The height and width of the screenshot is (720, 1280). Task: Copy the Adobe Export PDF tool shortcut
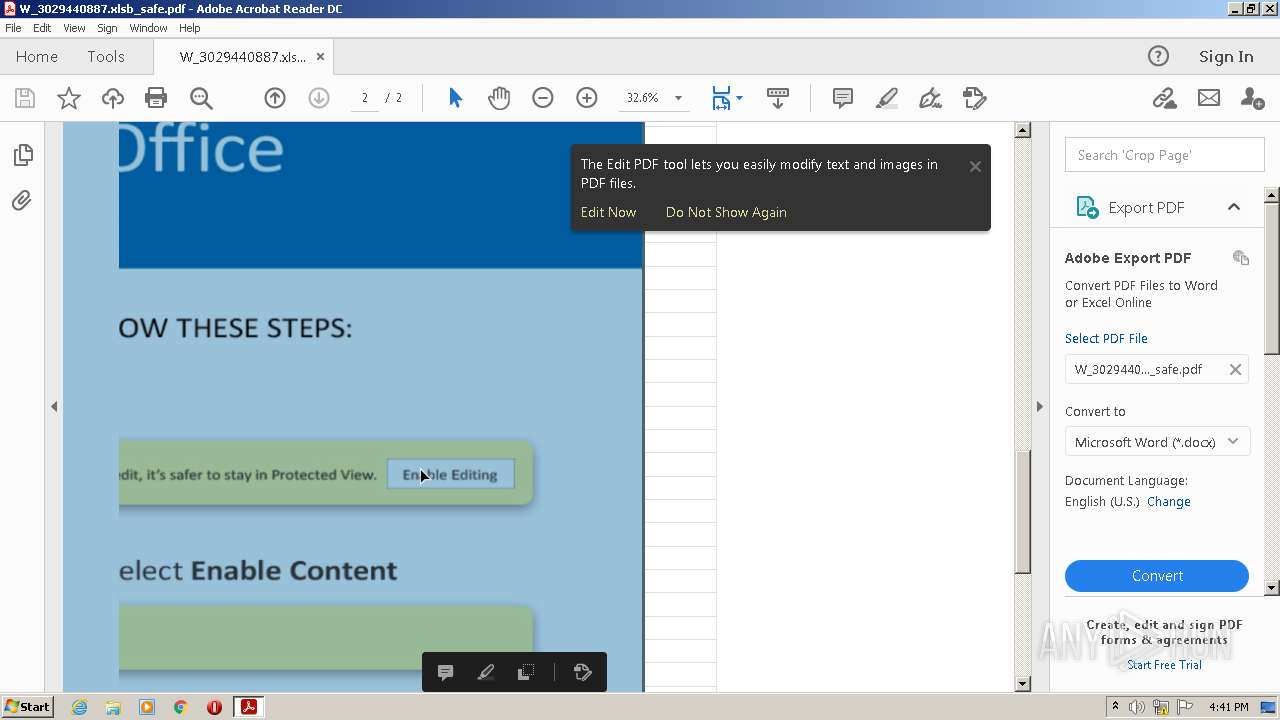click(x=1241, y=258)
